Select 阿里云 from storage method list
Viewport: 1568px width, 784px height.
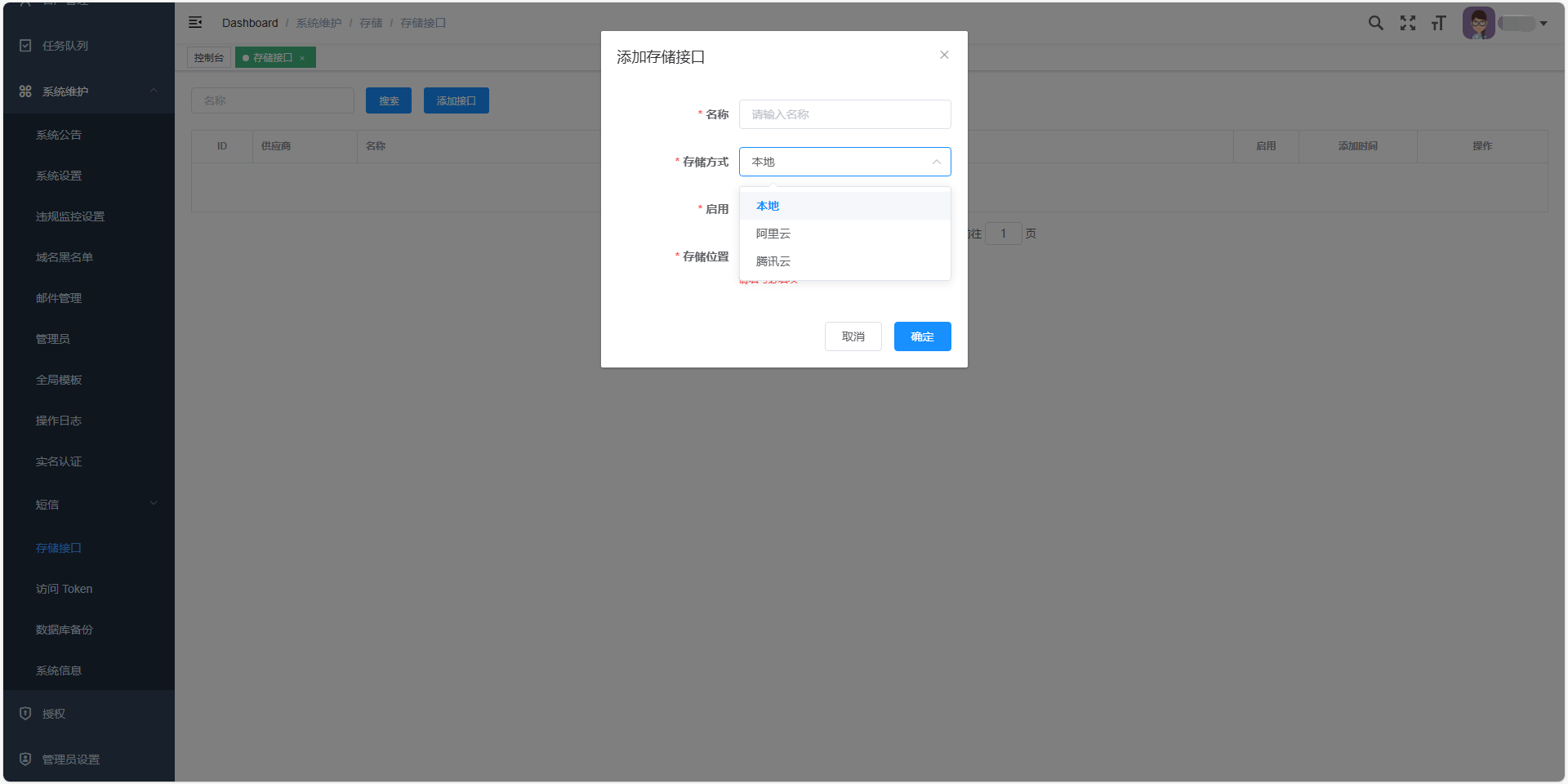click(x=773, y=234)
